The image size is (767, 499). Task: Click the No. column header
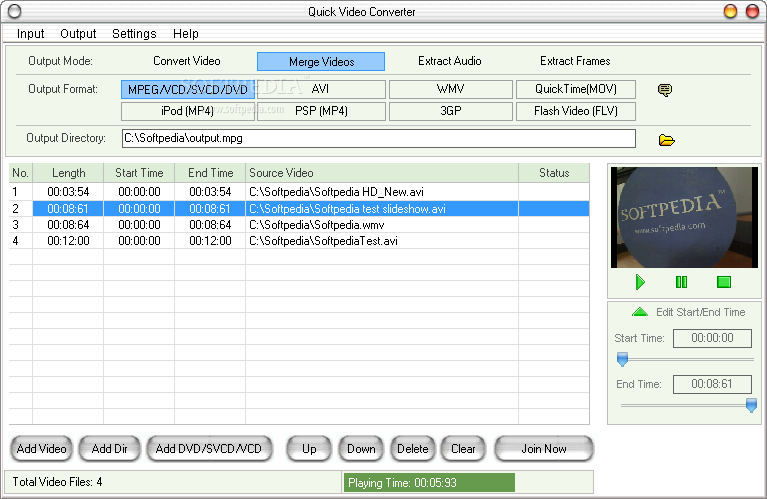tap(21, 173)
